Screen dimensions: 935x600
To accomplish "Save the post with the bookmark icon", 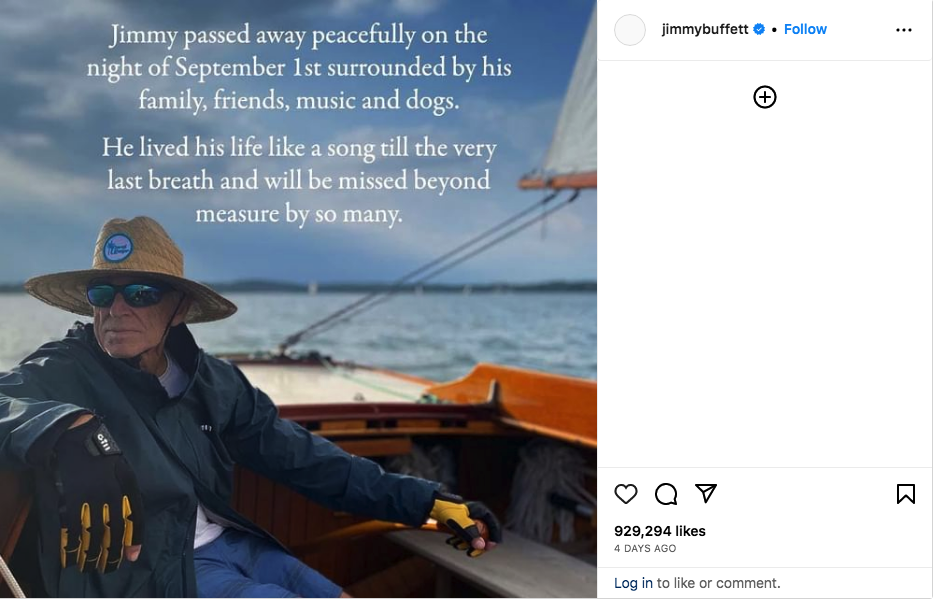I will (x=906, y=494).
